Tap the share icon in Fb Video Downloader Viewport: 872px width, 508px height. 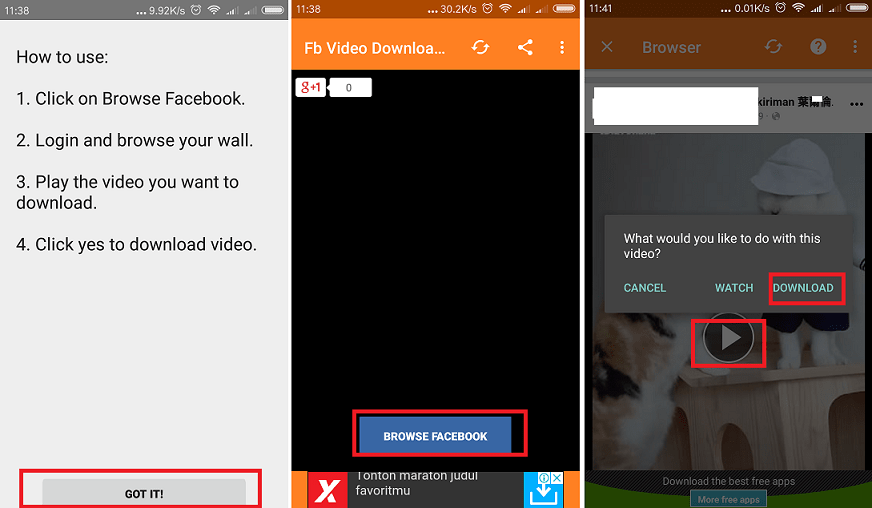525,47
